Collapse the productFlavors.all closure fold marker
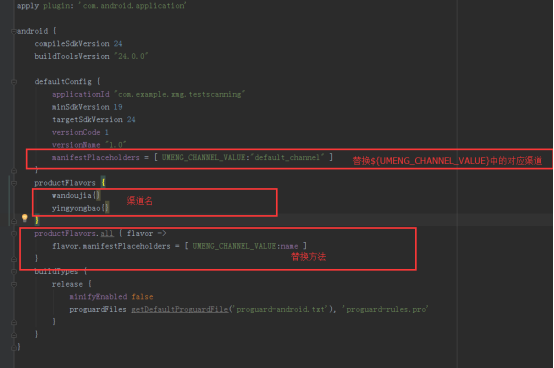 point(14,234)
